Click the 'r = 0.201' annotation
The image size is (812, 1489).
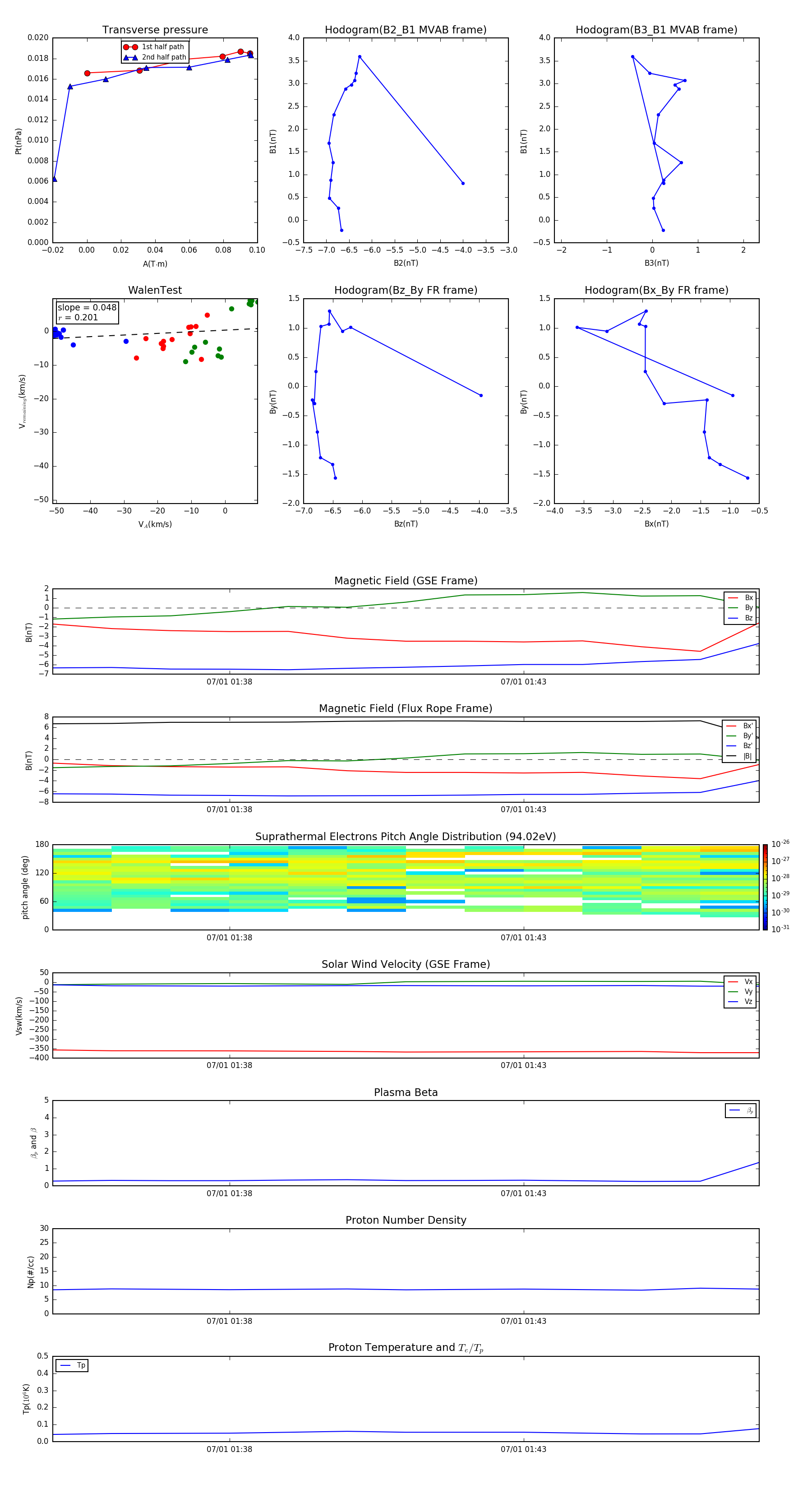78,317
